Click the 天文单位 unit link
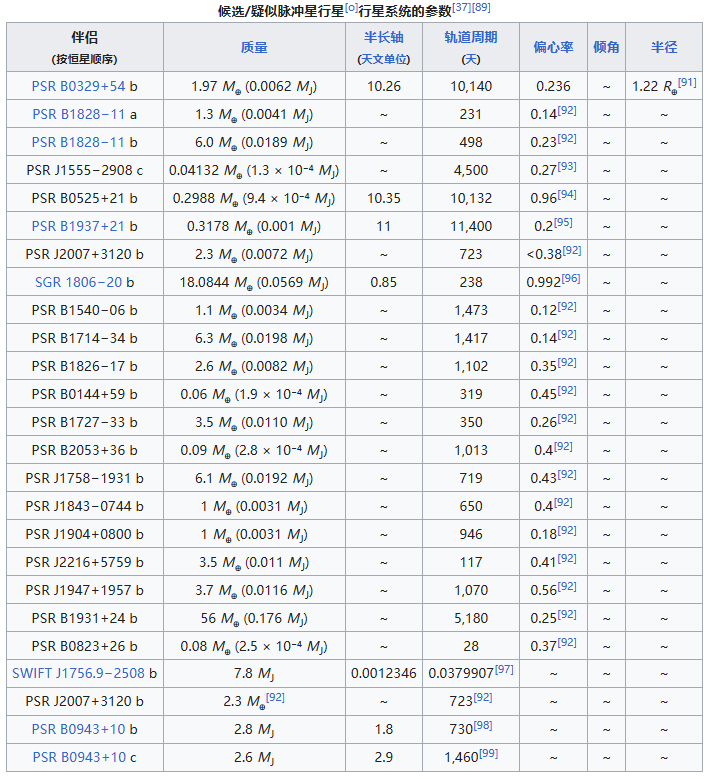 383,59
